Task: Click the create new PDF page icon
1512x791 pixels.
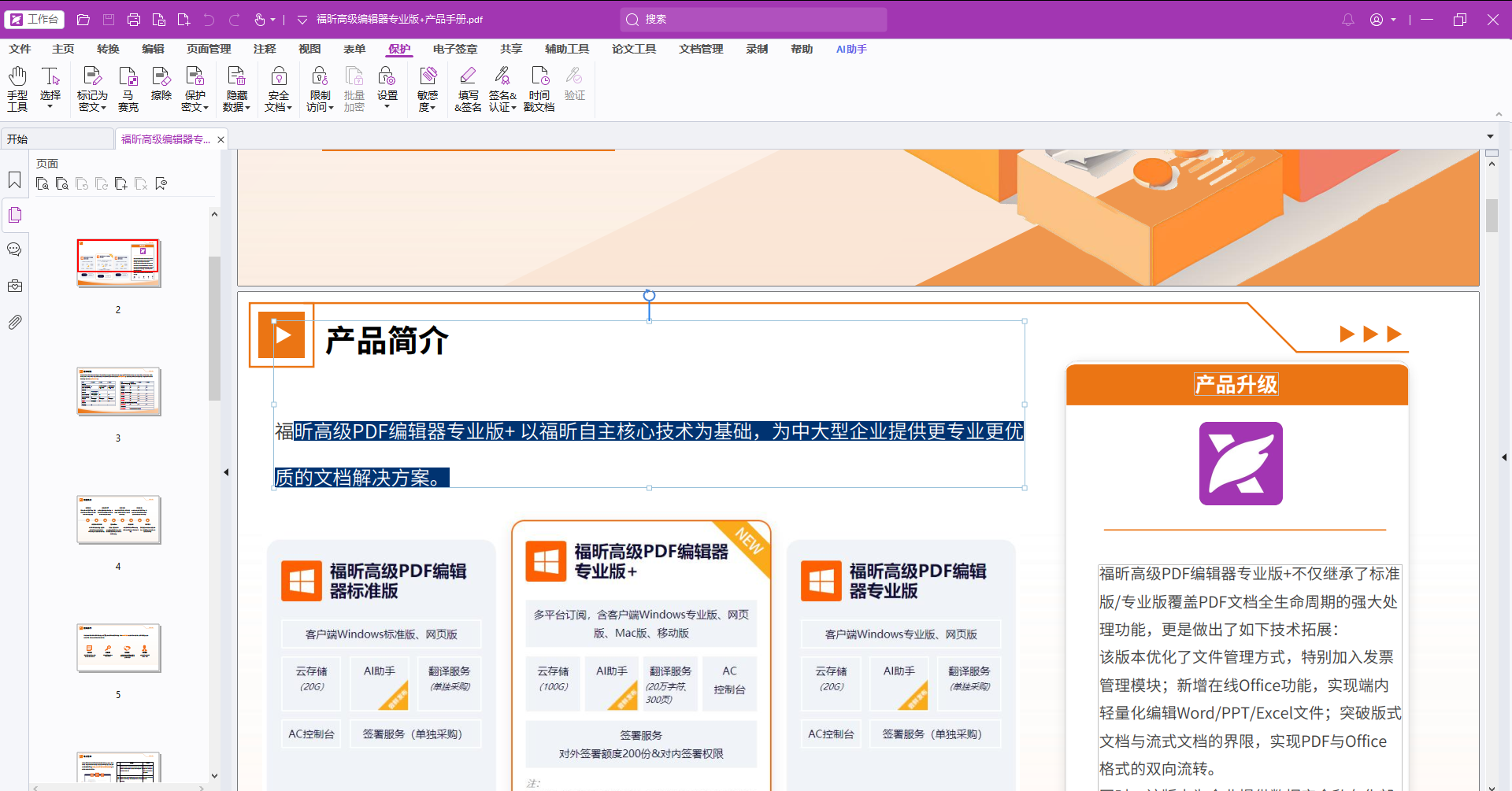Action: (183, 20)
